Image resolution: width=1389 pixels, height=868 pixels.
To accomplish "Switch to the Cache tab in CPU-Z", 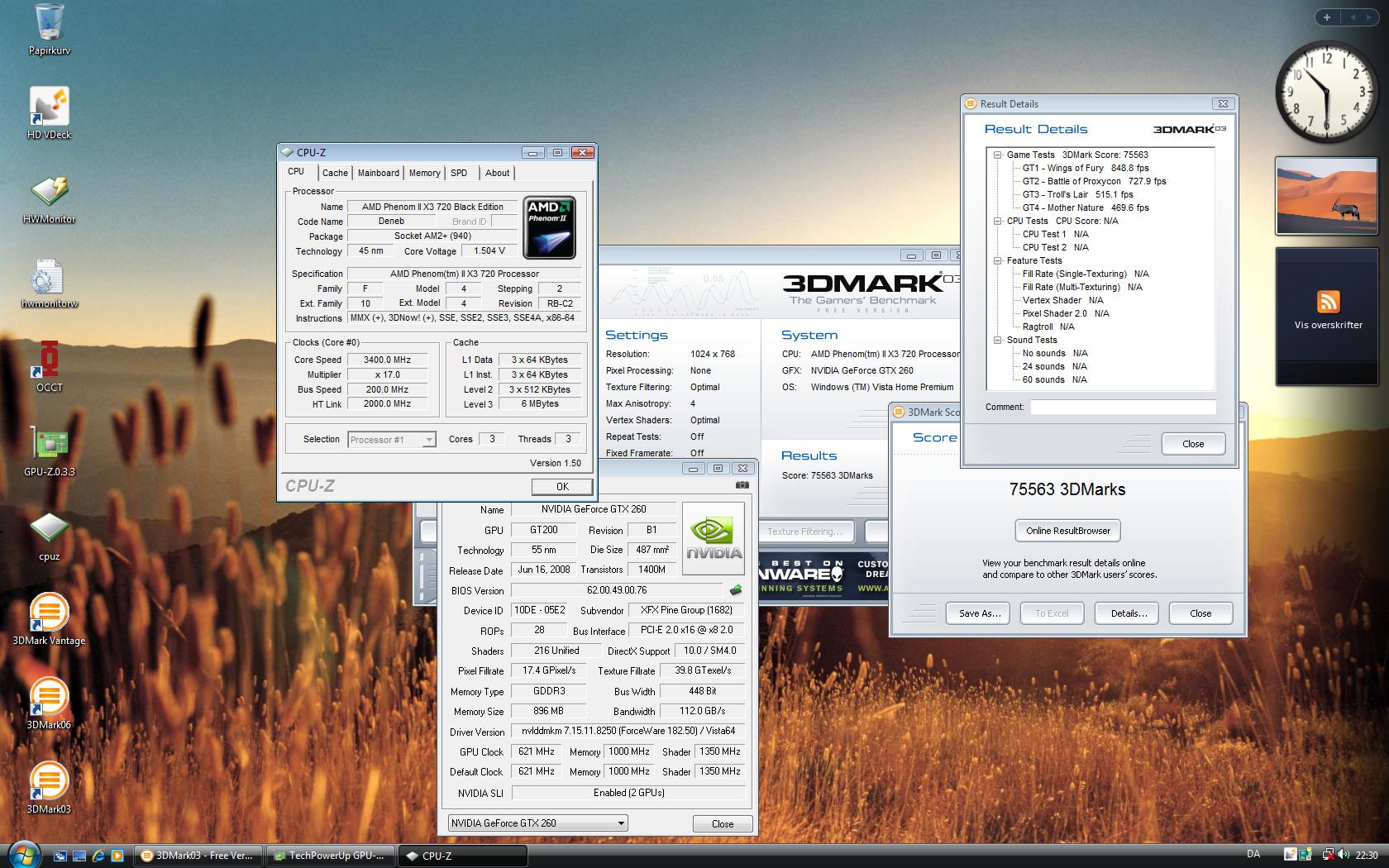I will (x=335, y=173).
